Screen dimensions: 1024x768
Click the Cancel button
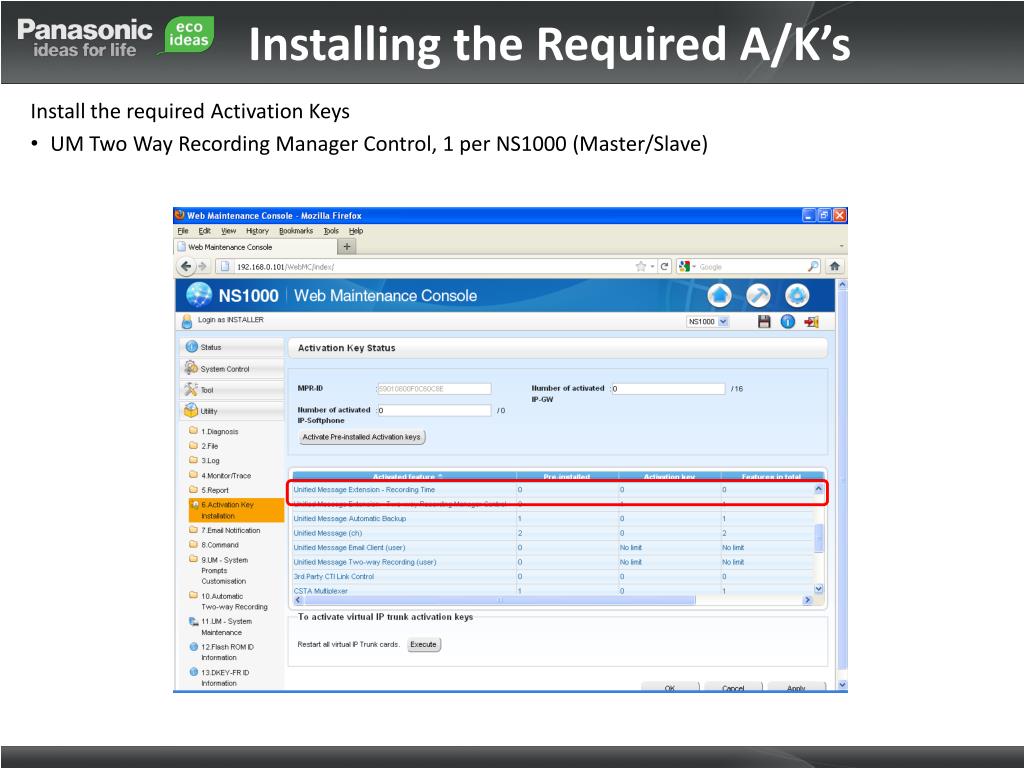tap(733, 688)
